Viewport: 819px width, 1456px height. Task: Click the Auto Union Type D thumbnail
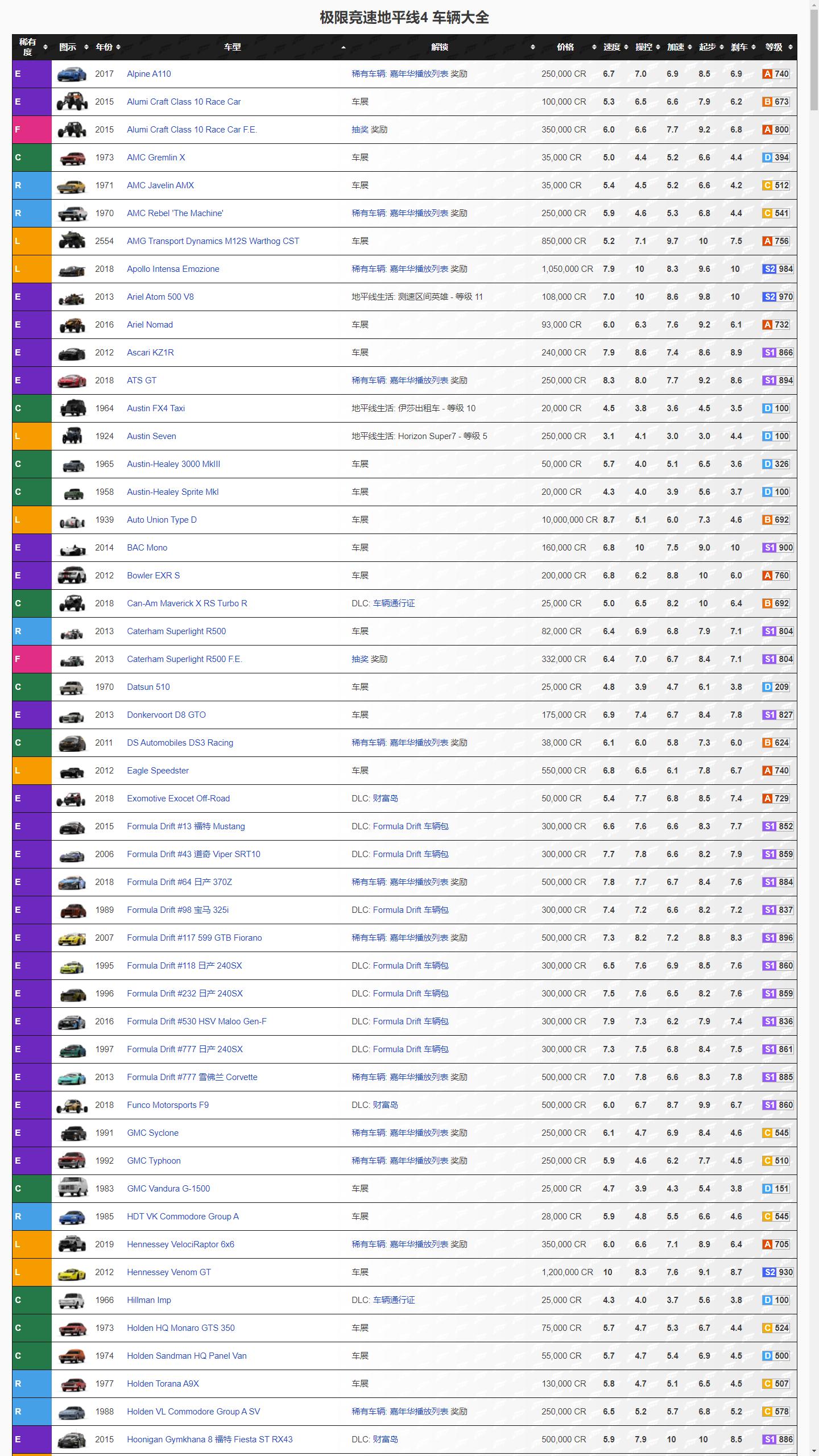coord(72,520)
